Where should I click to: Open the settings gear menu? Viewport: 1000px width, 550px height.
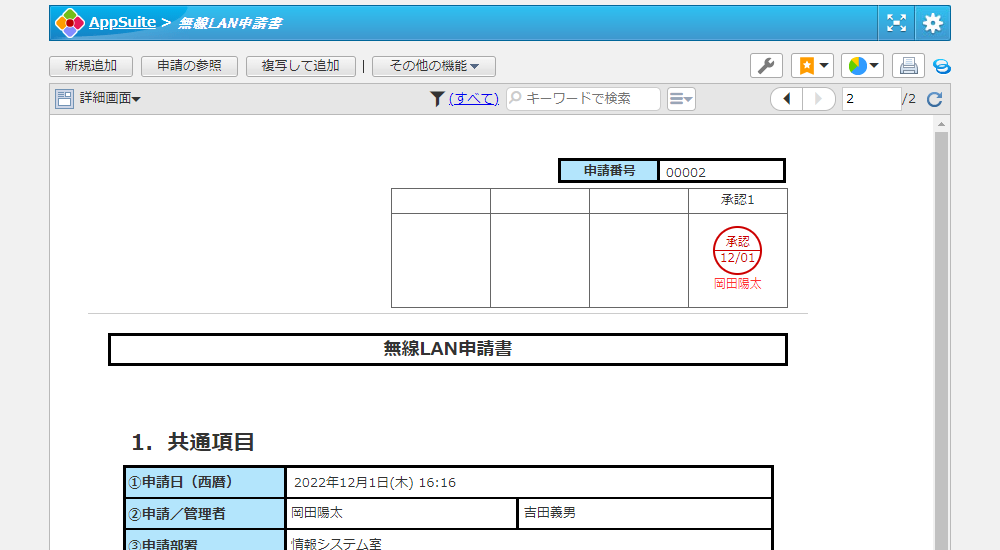933,23
